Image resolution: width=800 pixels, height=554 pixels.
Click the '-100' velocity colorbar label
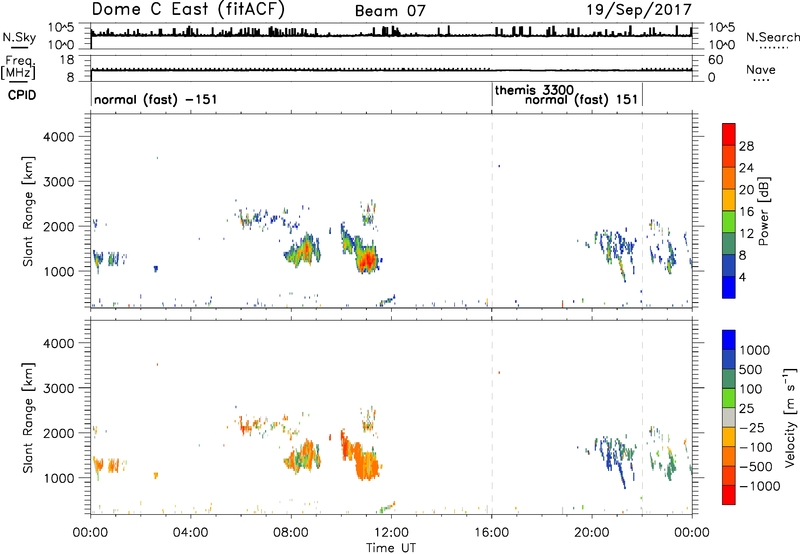coord(756,447)
